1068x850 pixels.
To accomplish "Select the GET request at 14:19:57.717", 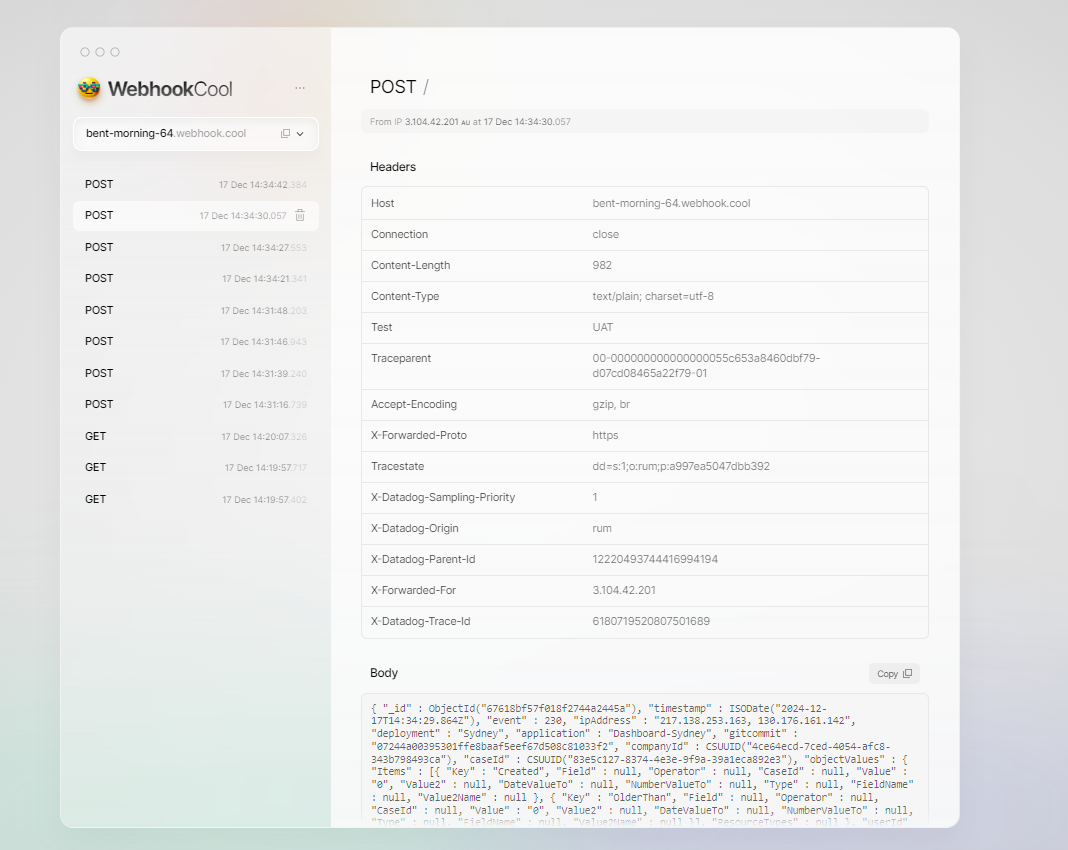I will [x=195, y=468].
